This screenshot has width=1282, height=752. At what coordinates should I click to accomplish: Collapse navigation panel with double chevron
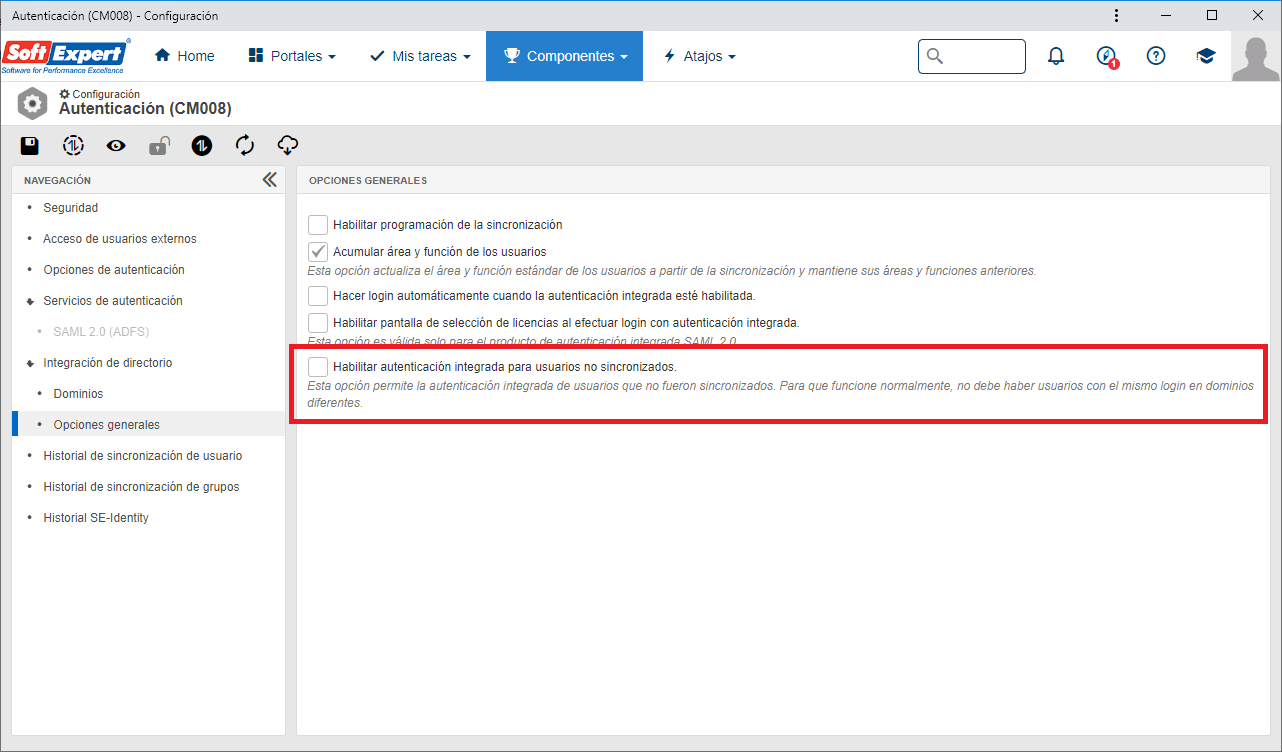tap(269, 180)
